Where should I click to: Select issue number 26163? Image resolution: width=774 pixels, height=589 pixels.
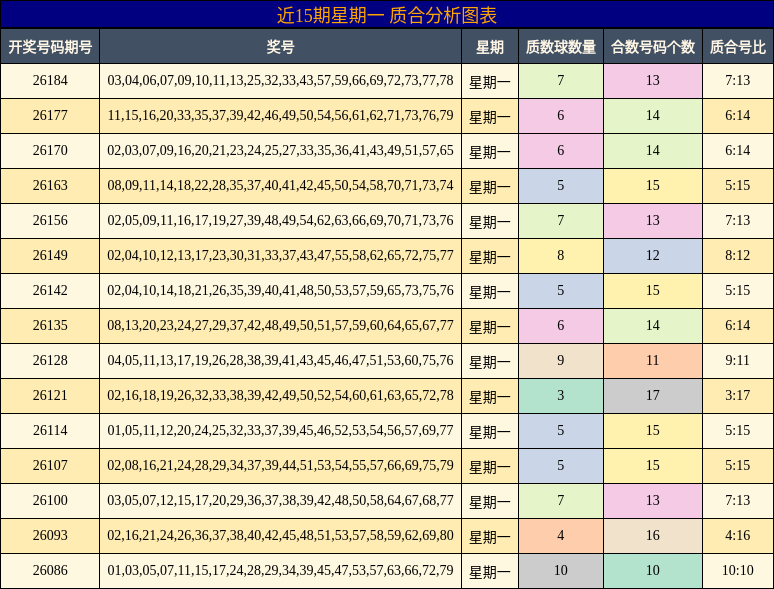tap(50, 186)
